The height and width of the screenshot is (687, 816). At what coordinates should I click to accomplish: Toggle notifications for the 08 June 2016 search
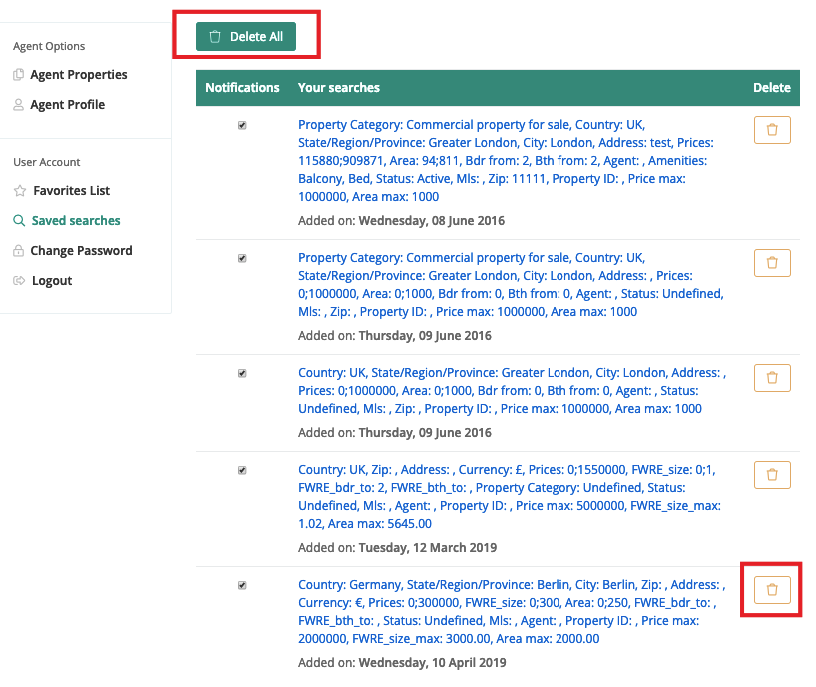coord(242,125)
